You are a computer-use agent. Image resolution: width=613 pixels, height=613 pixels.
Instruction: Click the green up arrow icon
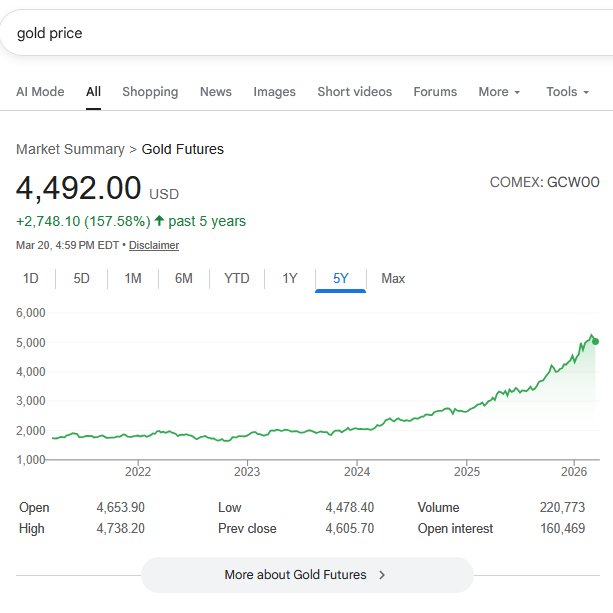[x=159, y=220]
